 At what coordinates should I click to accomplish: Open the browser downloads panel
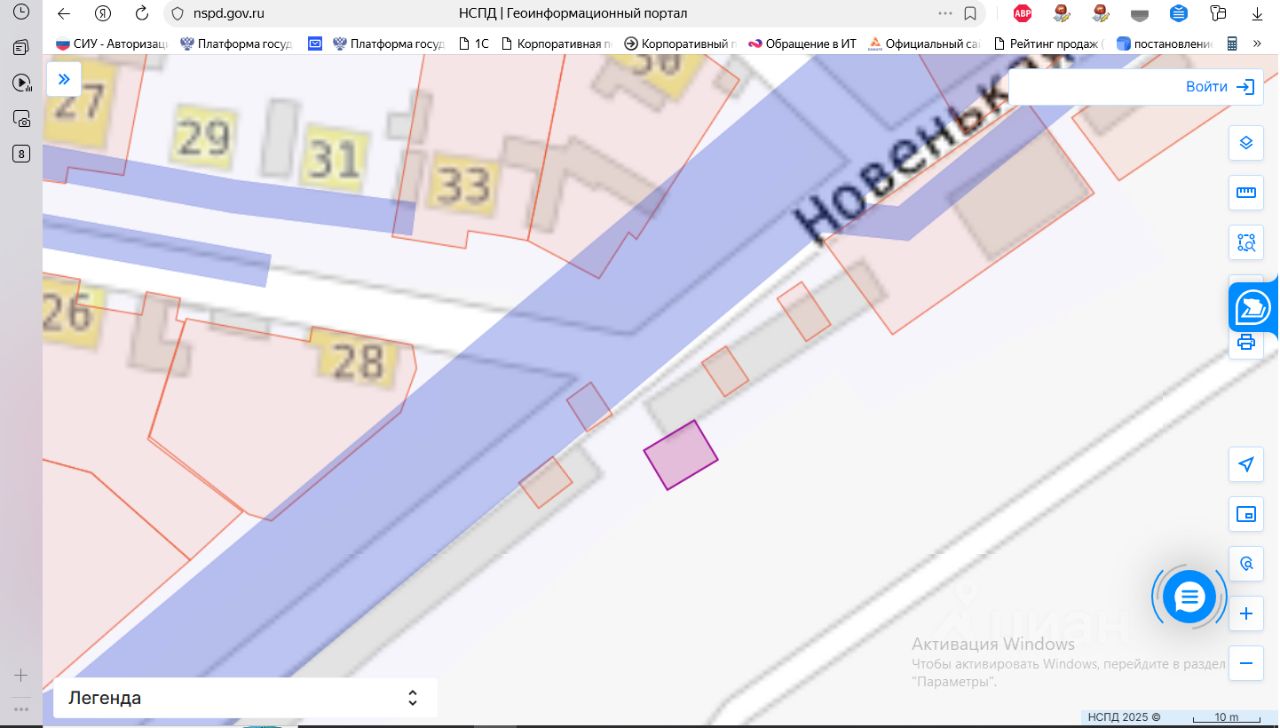tap(1258, 14)
